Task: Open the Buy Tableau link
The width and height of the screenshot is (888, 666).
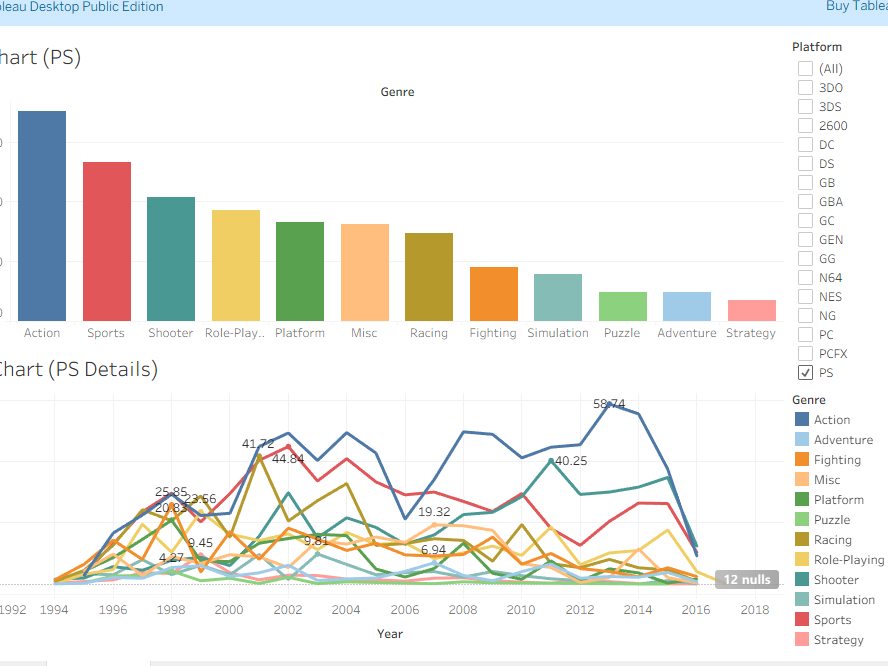Action: click(x=856, y=7)
